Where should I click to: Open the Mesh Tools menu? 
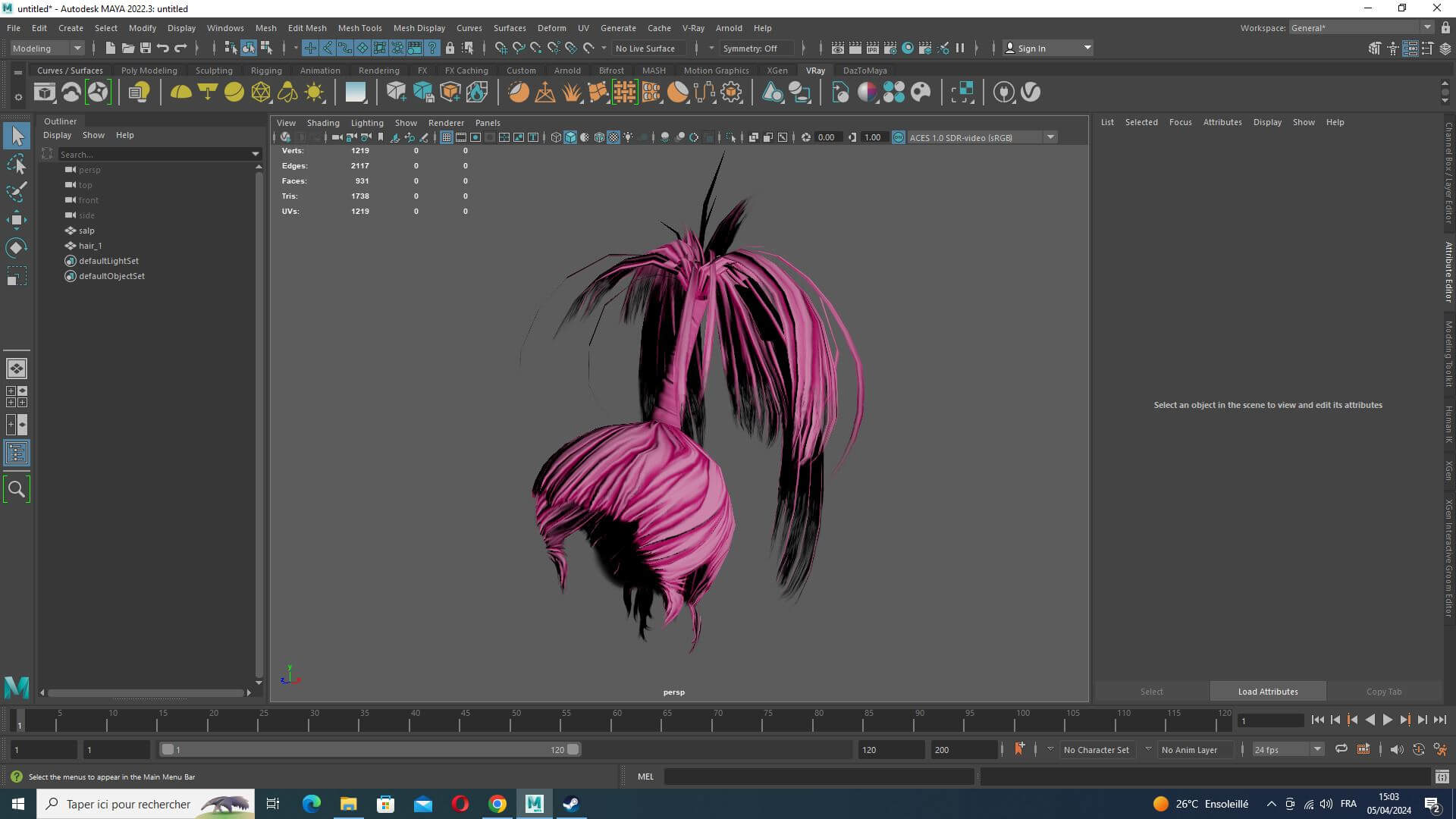(359, 28)
